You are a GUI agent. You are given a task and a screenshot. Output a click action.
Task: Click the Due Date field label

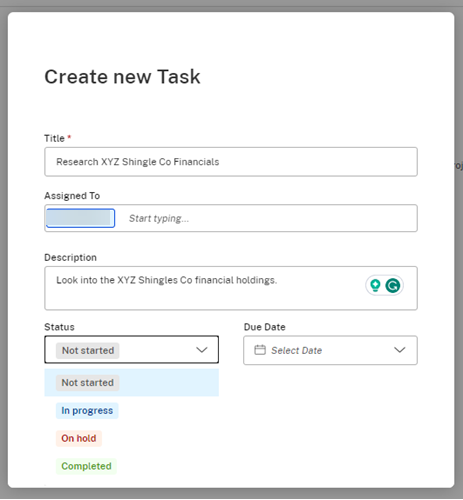pos(265,327)
